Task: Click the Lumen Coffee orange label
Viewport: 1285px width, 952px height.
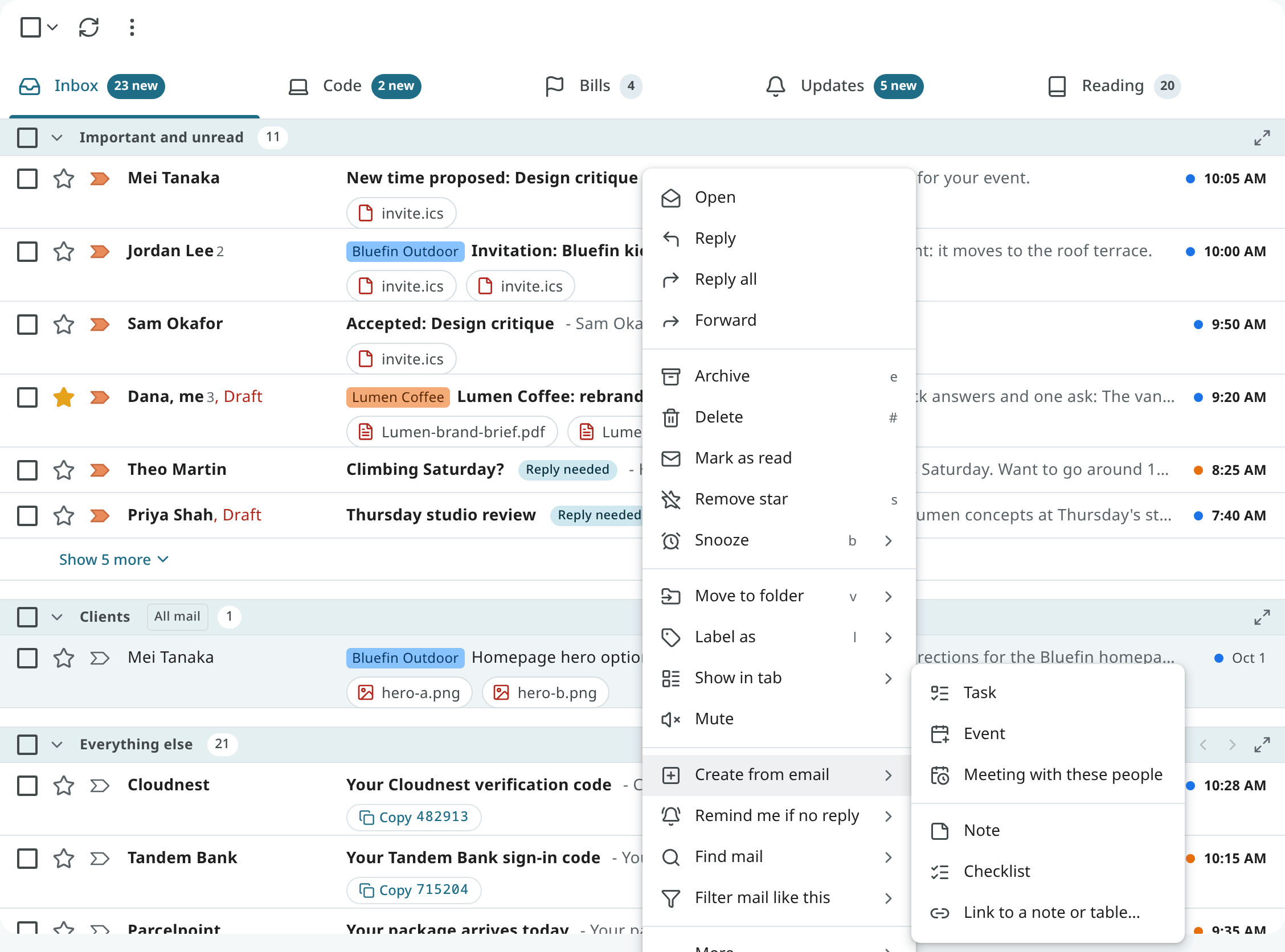Action: click(398, 397)
